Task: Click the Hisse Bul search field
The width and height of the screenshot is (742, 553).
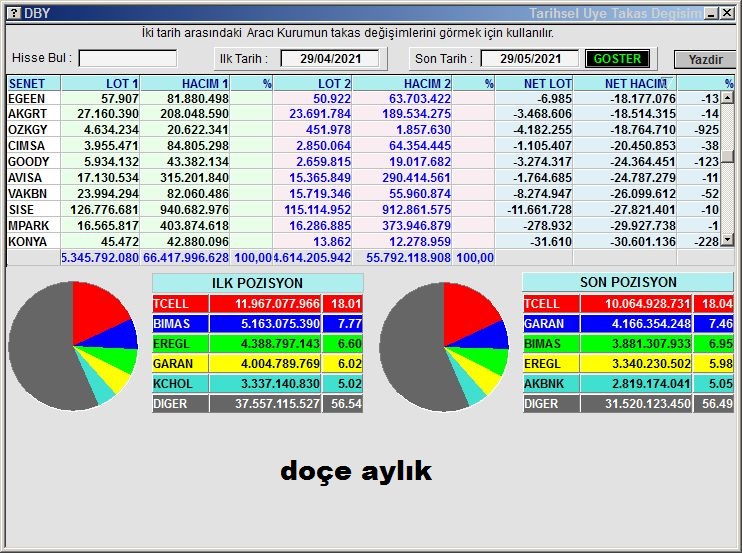Action: point(128,59)
